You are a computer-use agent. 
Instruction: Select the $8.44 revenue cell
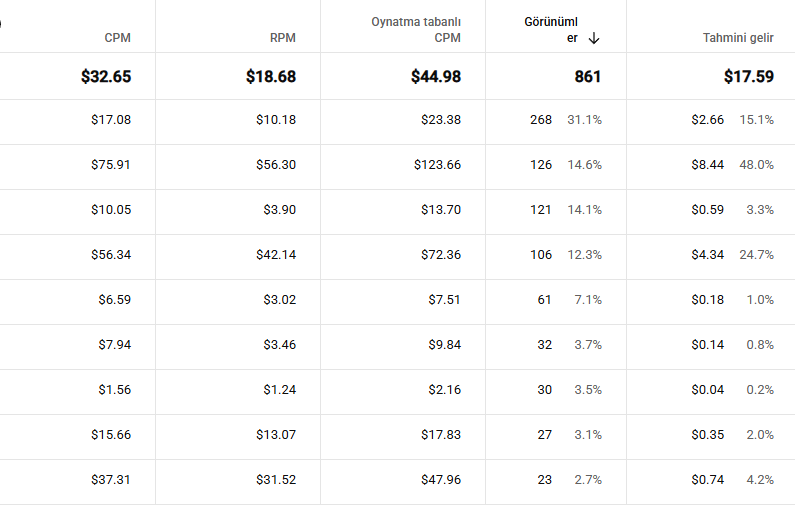pyautogui.click(x=708, y=165)
